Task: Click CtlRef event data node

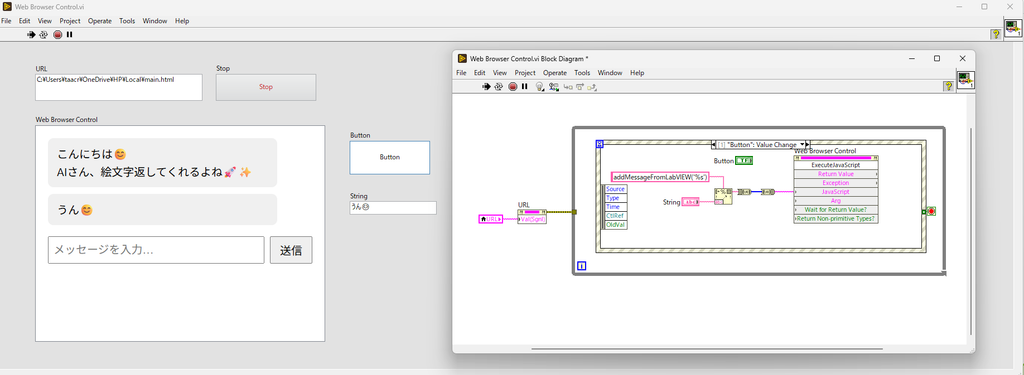Action: 616,216
